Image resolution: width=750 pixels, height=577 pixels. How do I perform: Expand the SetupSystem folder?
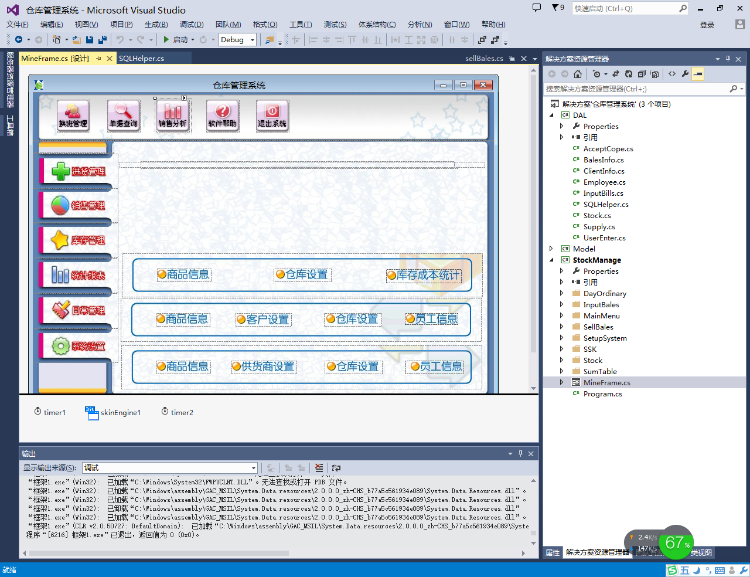(562, 338)
